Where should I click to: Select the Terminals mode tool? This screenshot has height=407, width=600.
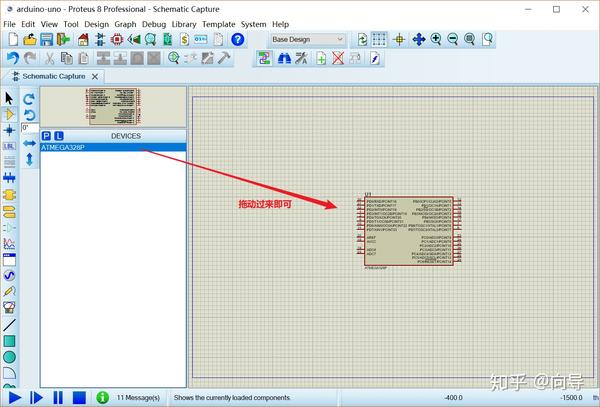pos(9,212)
